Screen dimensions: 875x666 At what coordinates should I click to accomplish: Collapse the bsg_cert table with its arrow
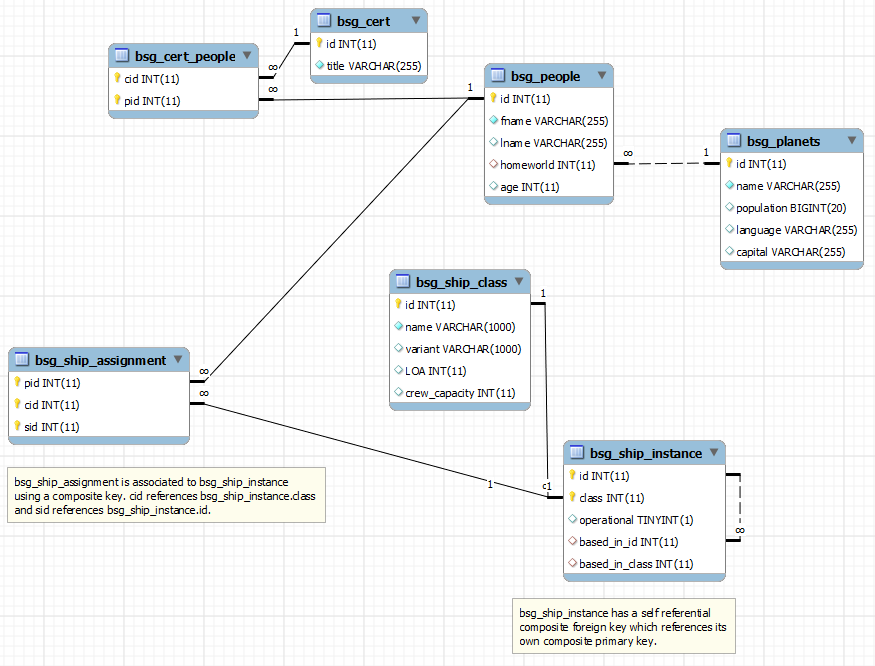[x=416, y=20]
